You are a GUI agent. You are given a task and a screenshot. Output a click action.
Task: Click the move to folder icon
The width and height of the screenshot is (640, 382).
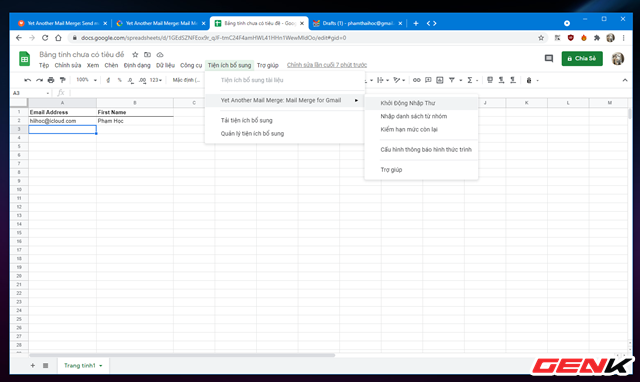click(x=147, y=55)
